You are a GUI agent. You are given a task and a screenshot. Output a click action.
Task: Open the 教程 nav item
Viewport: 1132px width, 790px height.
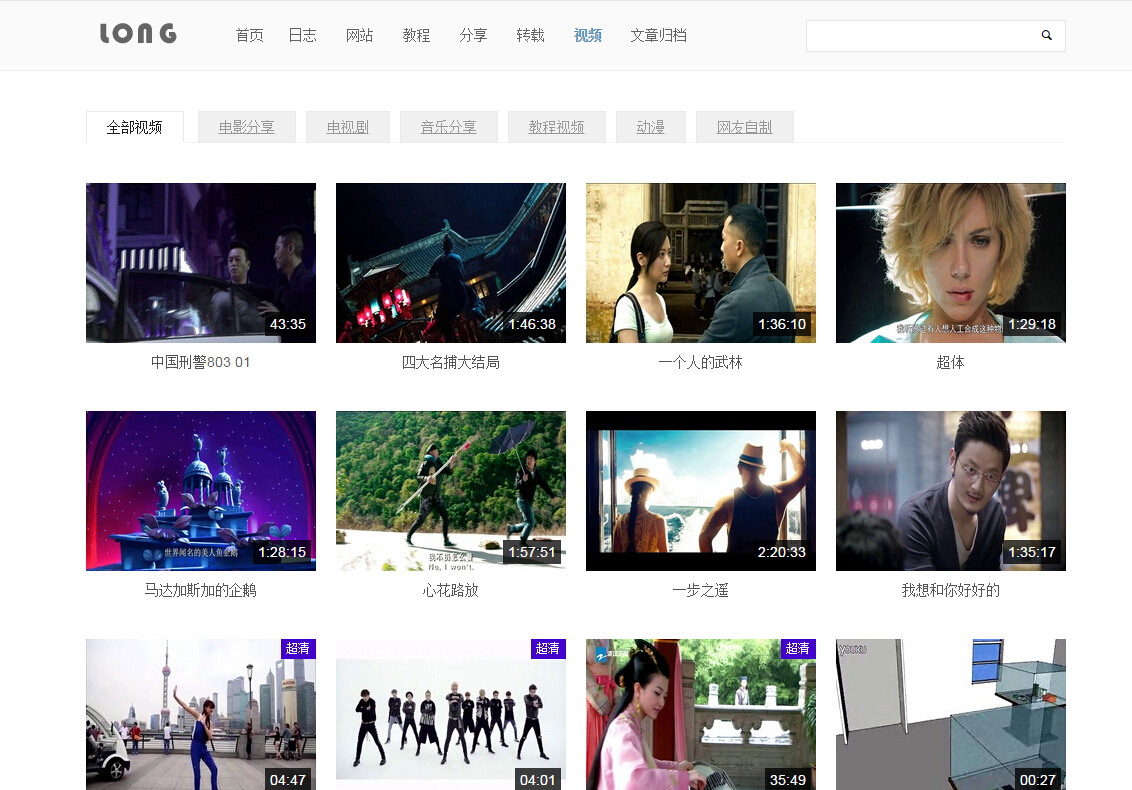[x=417, y=35]
